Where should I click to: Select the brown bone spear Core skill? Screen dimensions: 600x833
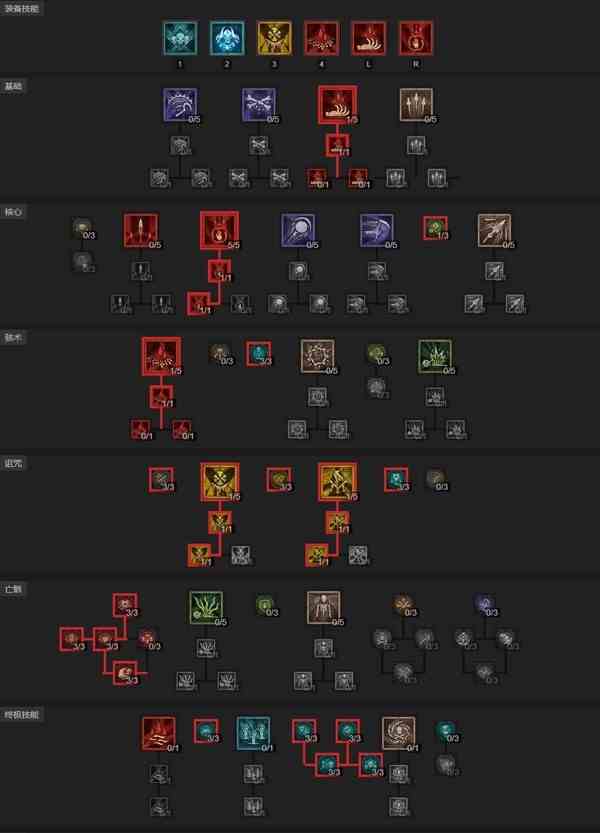tap(494, 231)
